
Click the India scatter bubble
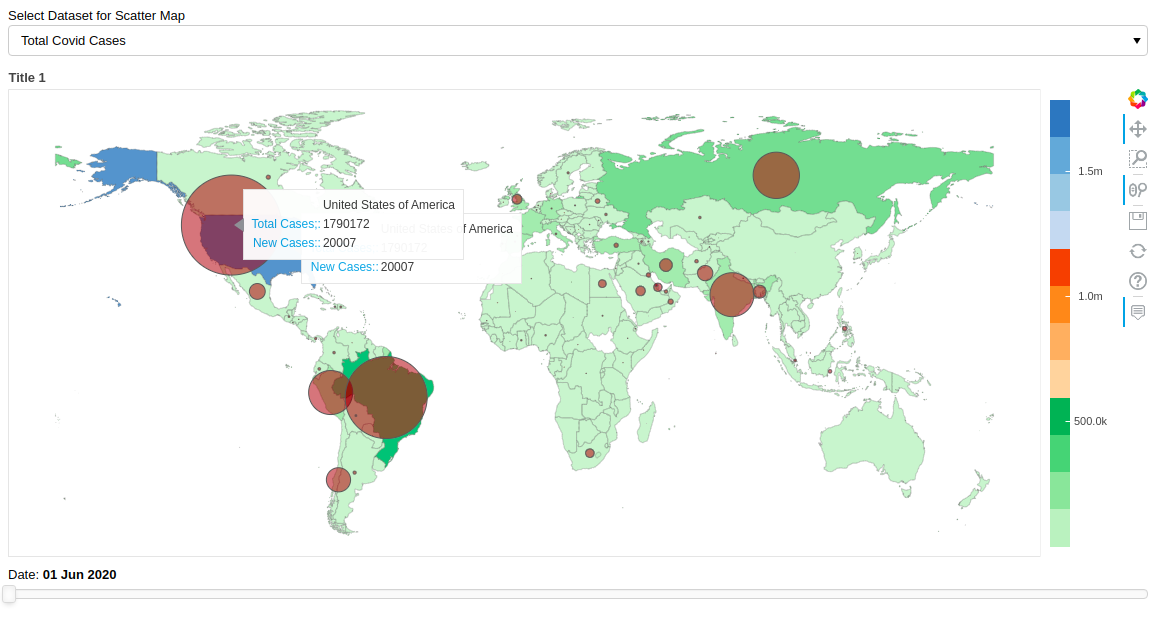pos(732,295)
